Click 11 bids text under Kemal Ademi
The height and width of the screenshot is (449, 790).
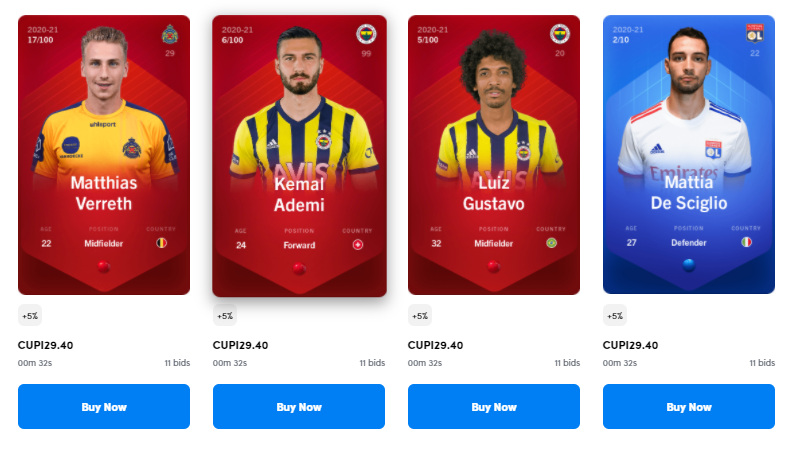tap(372, 363)
